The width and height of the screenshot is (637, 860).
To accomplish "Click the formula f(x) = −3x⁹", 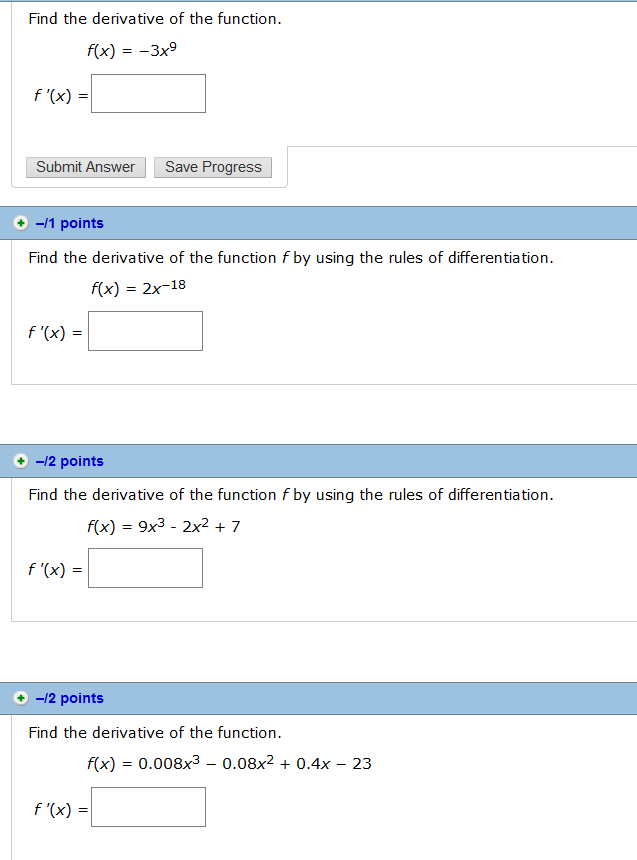I will point(132,50).
